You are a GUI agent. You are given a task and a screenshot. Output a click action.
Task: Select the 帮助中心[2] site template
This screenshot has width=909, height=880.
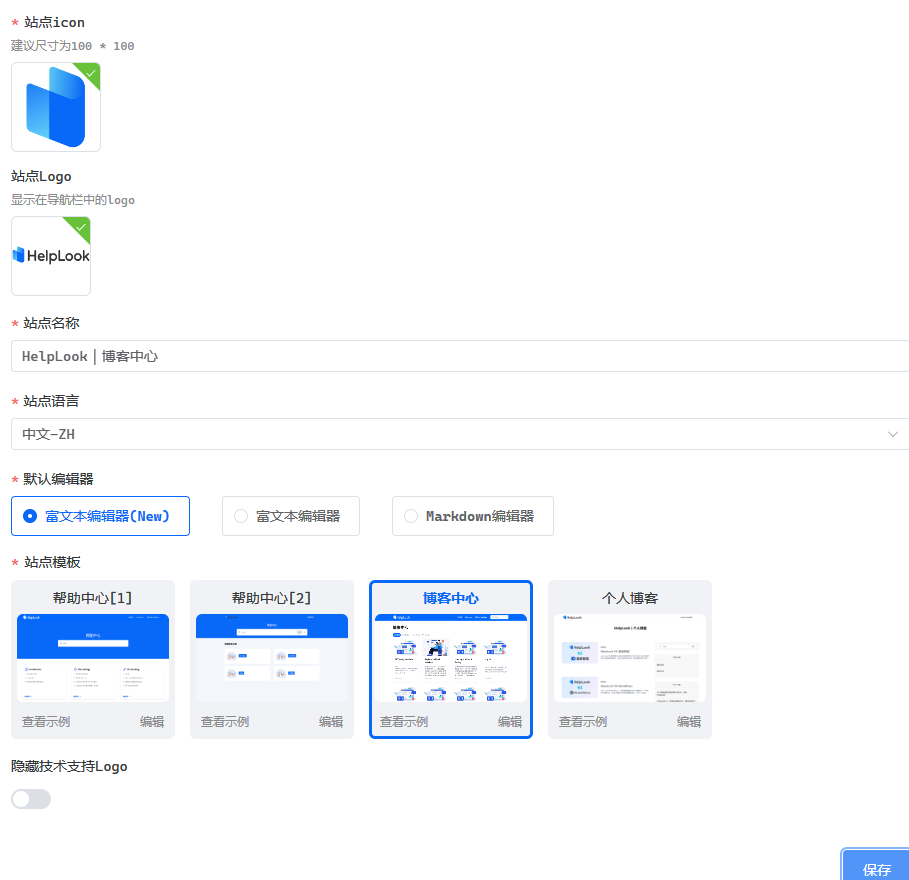tap(271, 660)
